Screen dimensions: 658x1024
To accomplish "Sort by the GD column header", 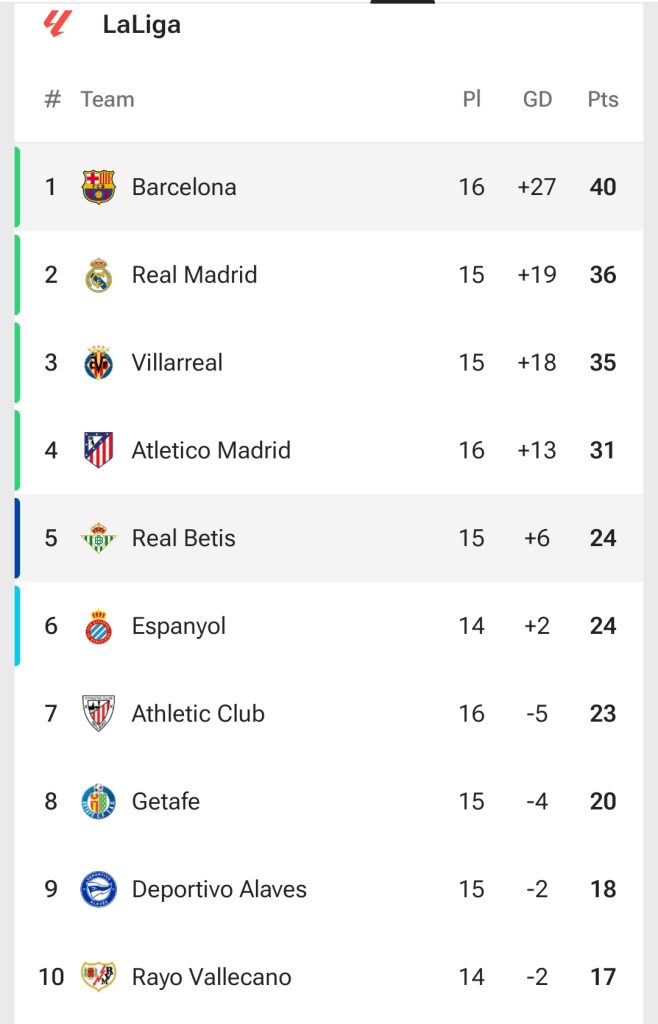I will [x=537, y=99].
